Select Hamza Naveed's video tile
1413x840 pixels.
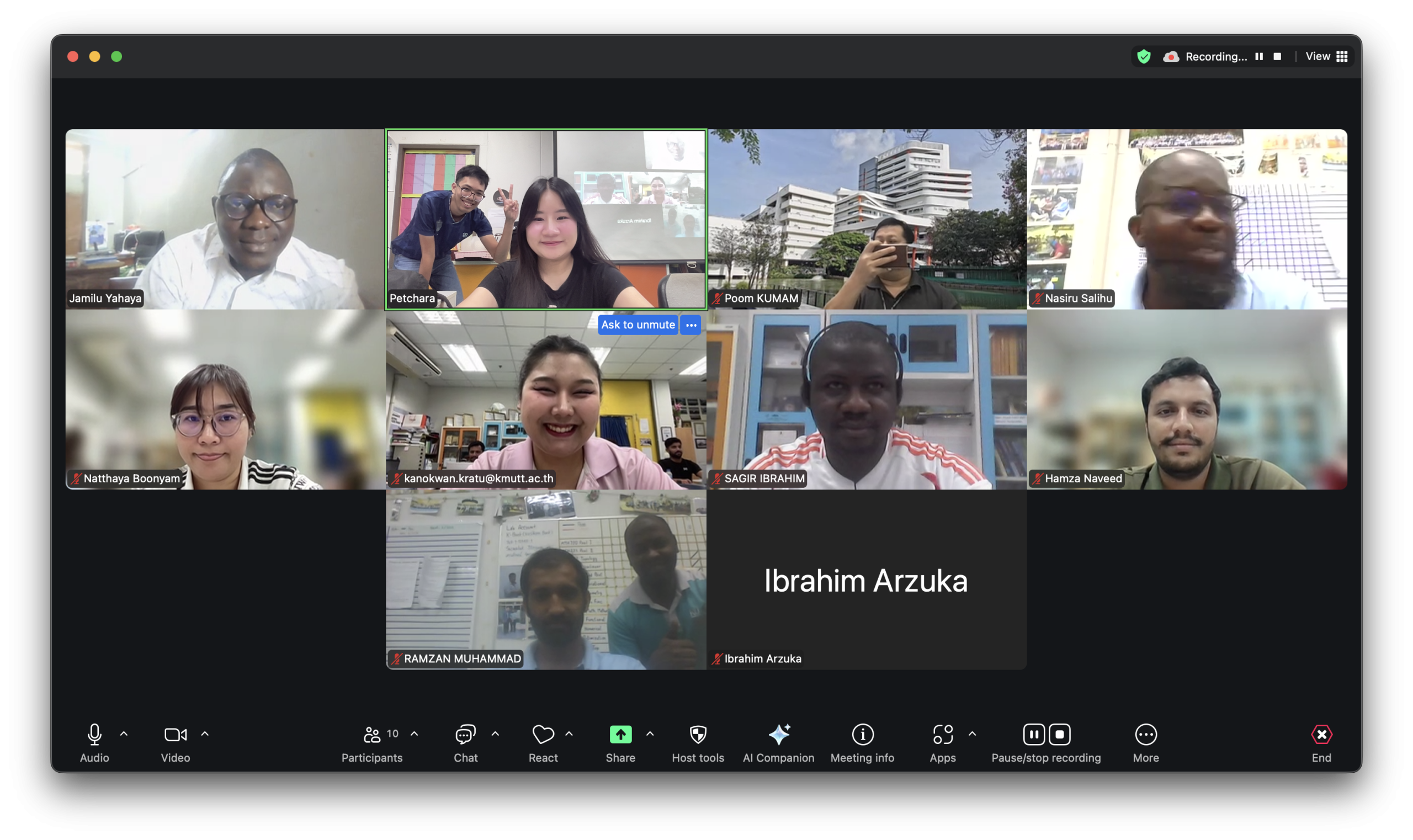click(x=1187, y=400)
